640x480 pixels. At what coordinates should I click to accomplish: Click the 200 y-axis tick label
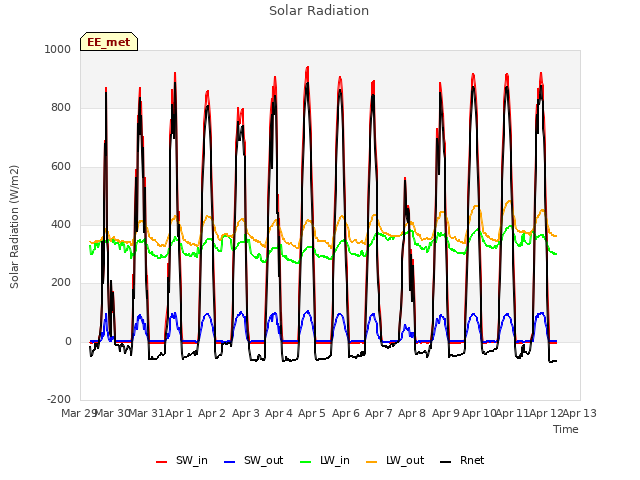(61, 283)
